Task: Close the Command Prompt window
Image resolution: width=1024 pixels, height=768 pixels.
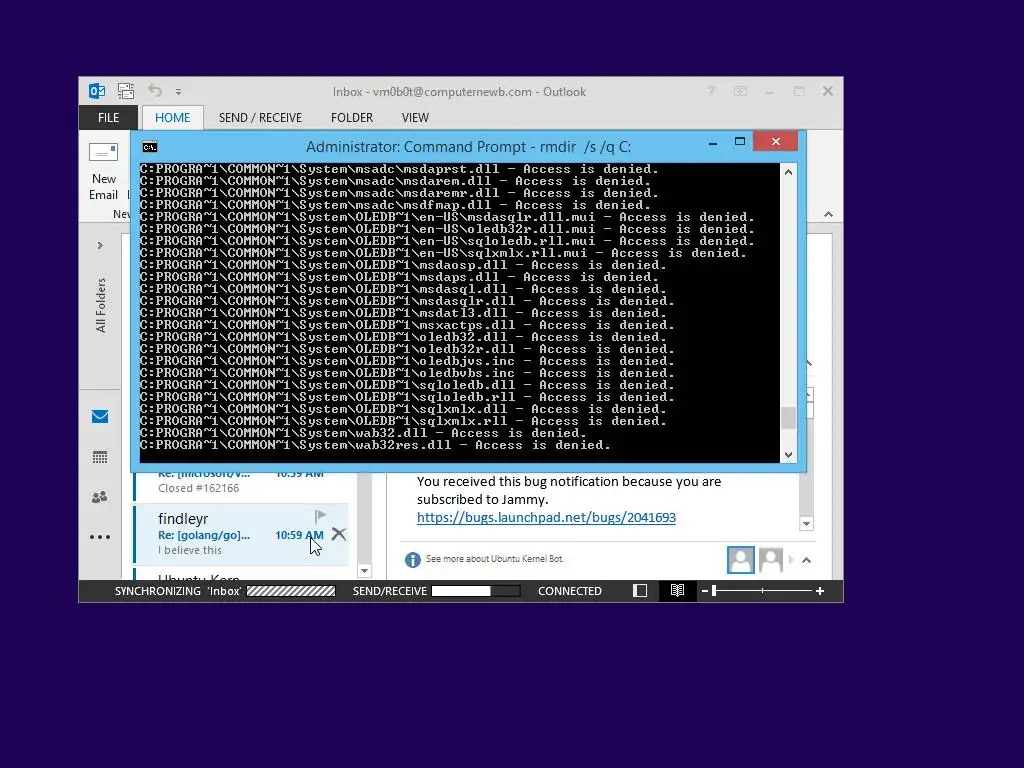Action: click(x=775, y=141)
